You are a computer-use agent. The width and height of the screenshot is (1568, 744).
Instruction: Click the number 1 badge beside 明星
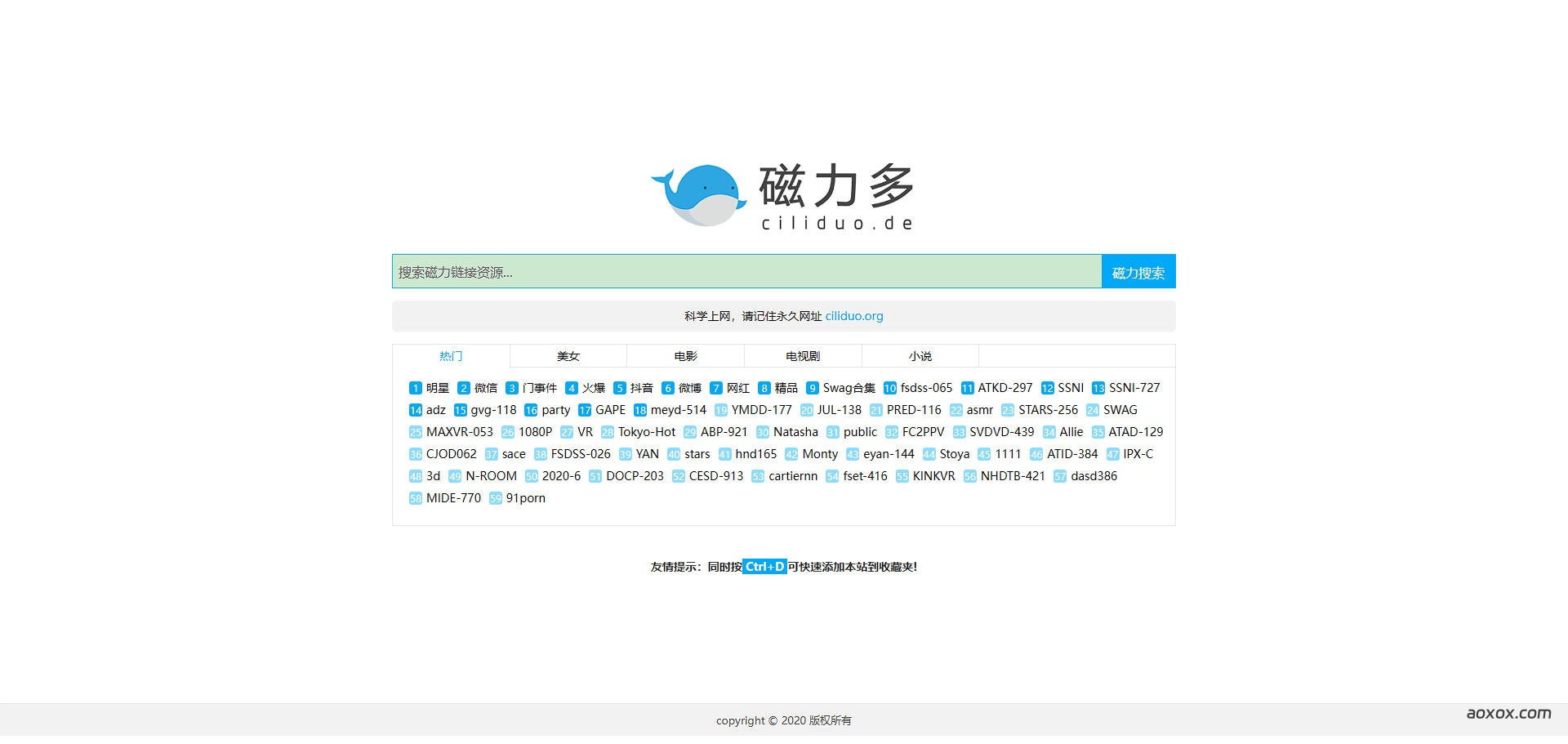[415, 388]
